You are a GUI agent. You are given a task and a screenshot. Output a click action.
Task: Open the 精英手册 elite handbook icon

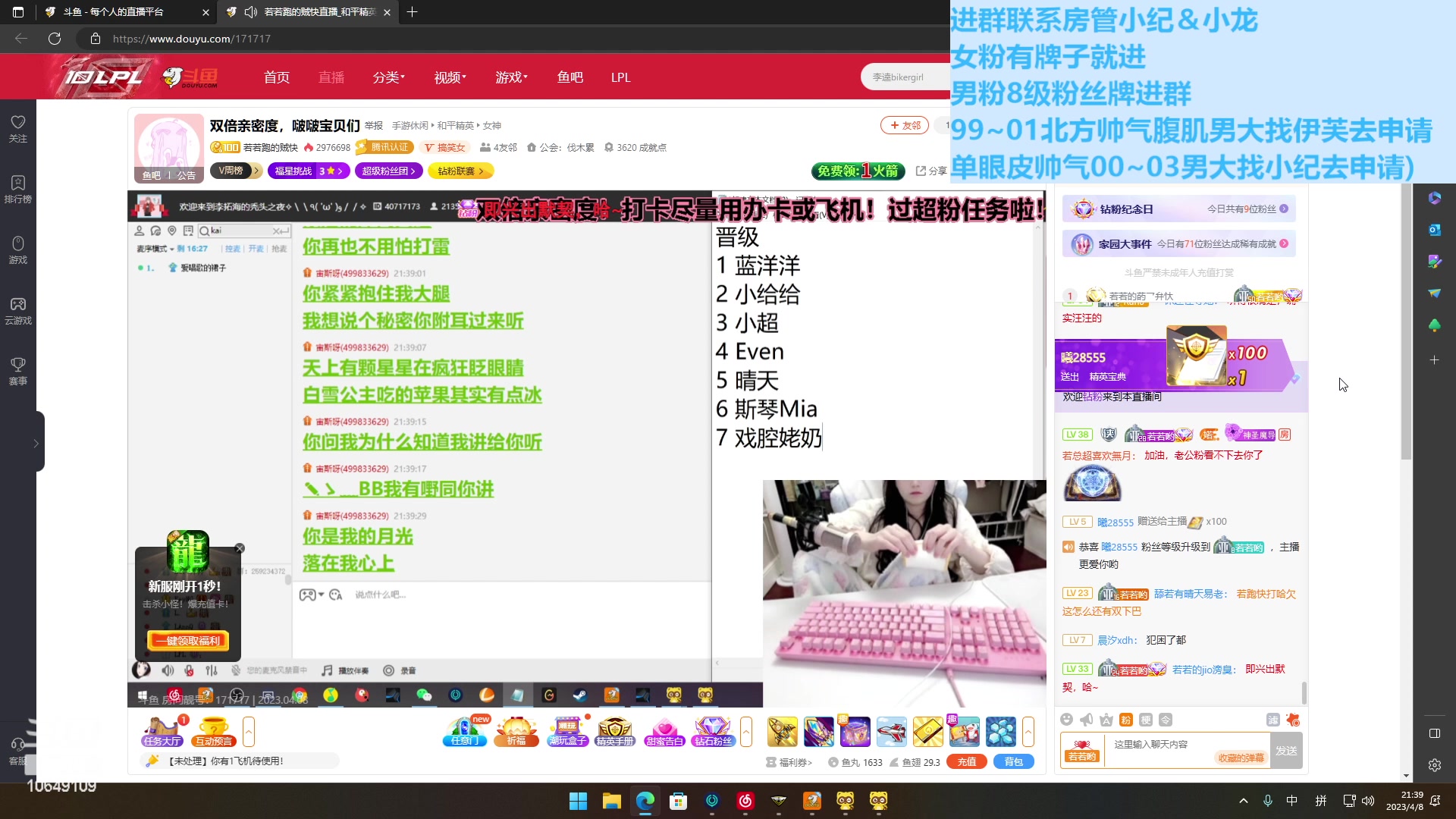pyautogui.click(x=615, y=730)
